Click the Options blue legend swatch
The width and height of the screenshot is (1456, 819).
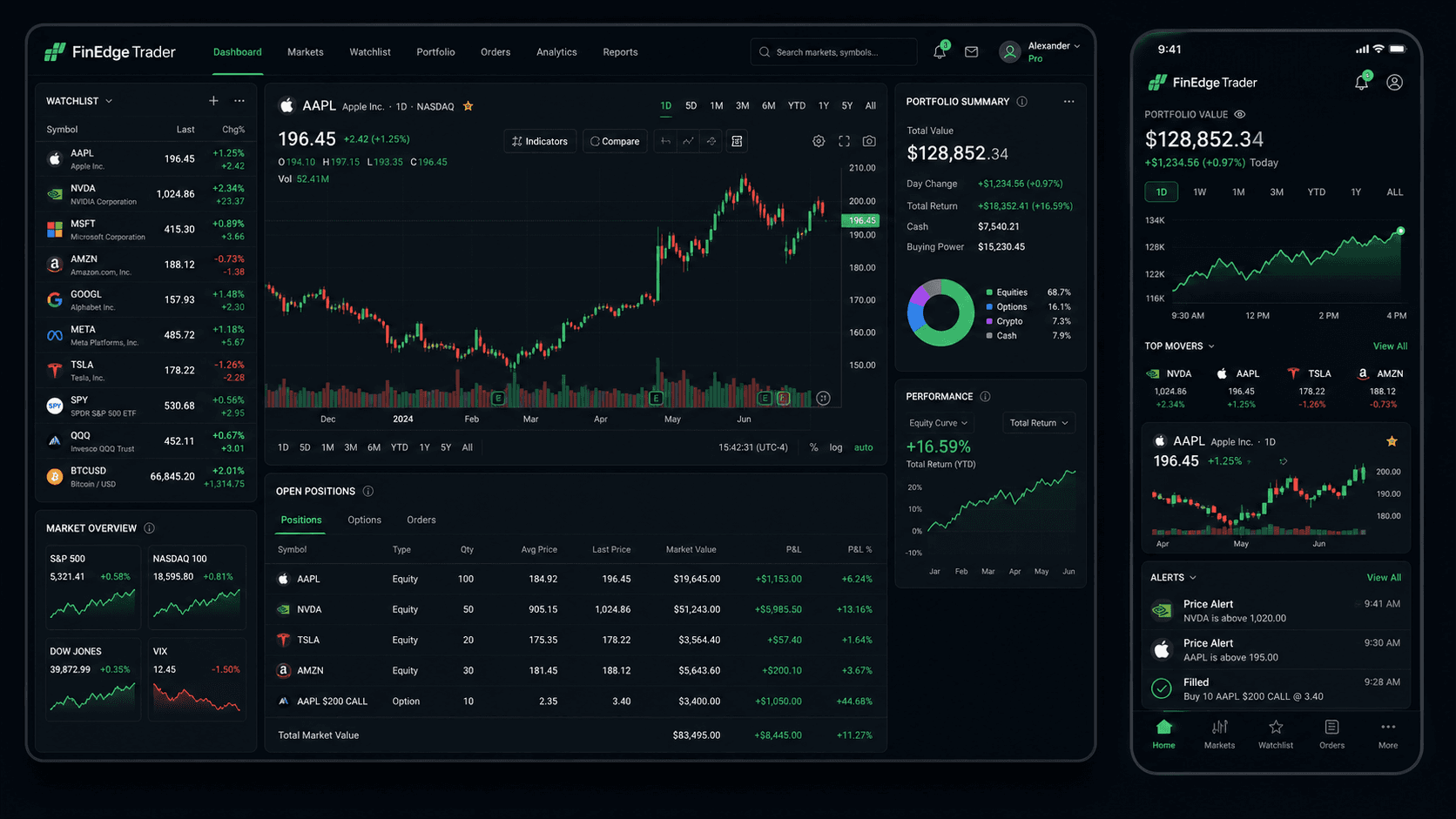(x=989, y=307)
